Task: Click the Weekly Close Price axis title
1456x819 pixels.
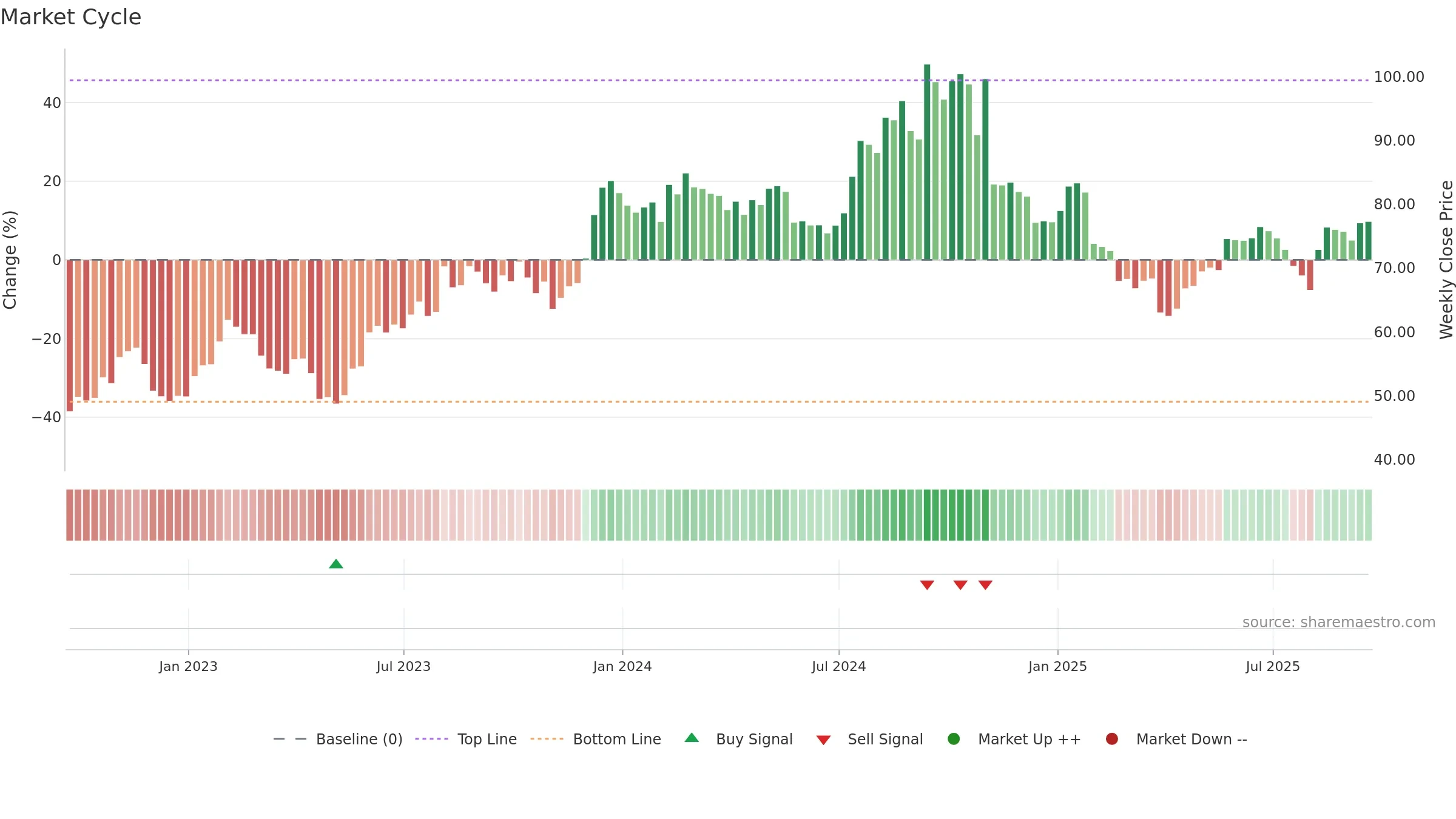Action: pyautogui.click(x=1446, y=260)
